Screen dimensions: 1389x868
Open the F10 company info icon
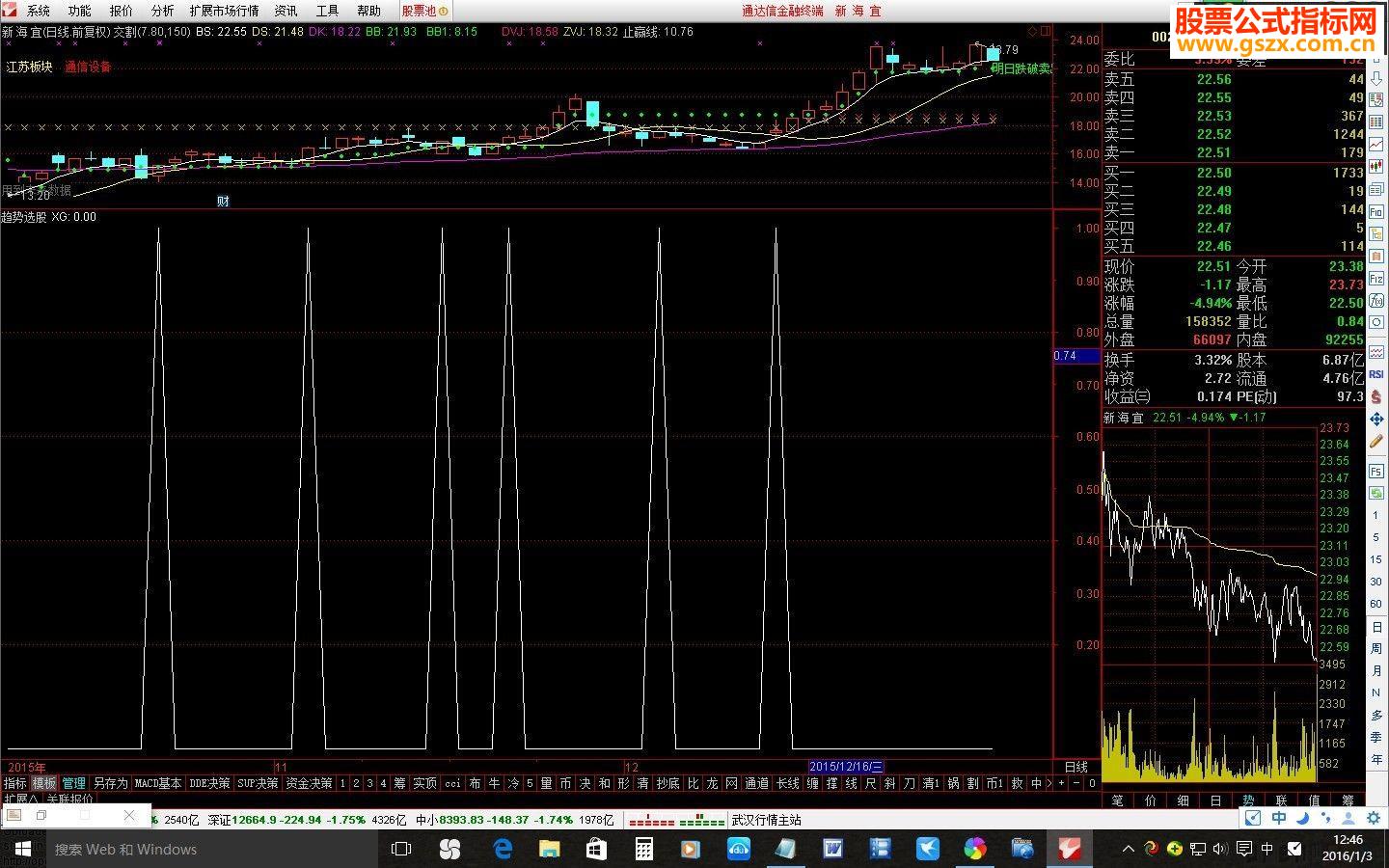click(1376, 212)
